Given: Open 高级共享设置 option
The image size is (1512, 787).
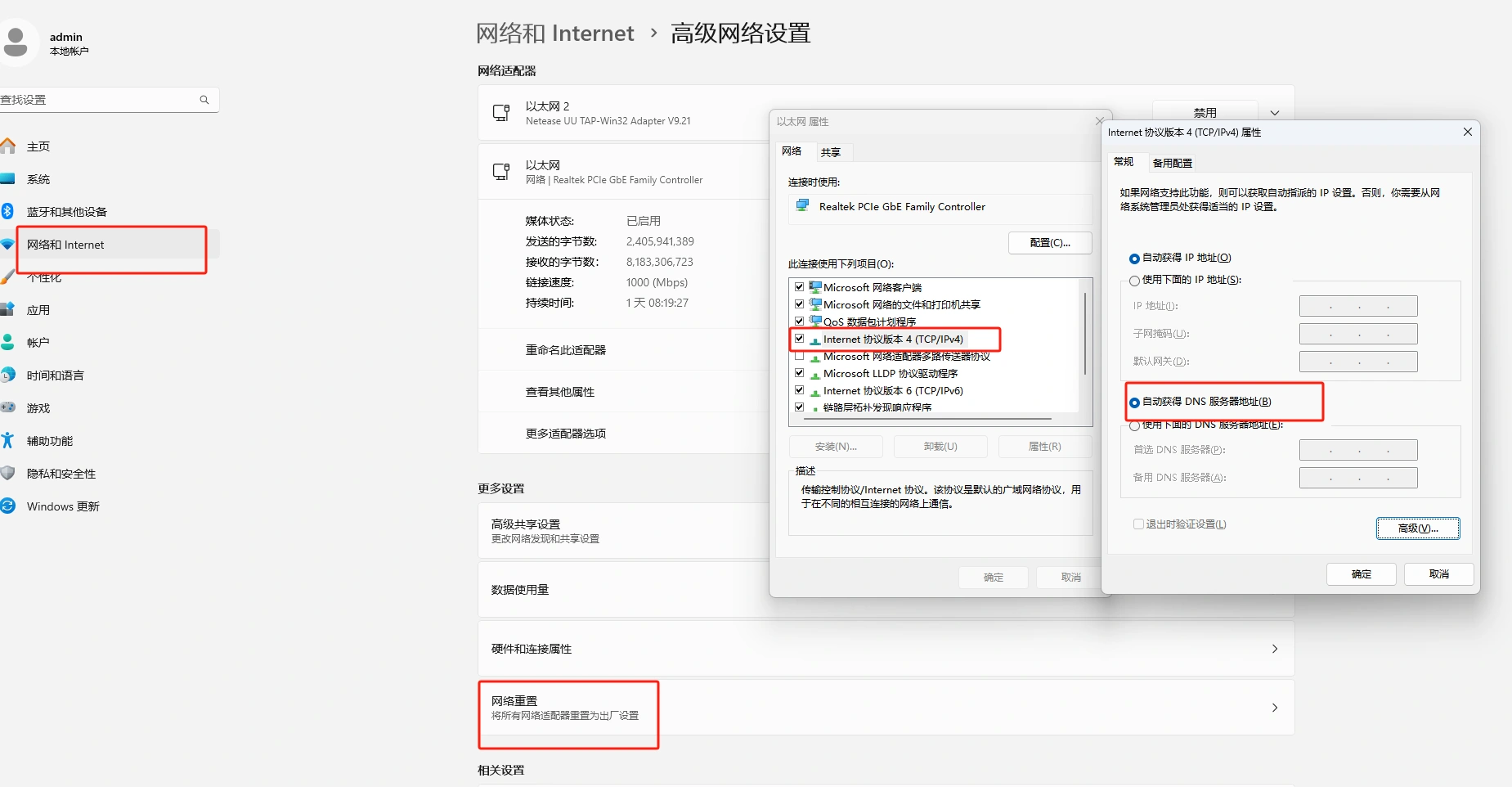Looking at the screenshot, I should [623, 531].
